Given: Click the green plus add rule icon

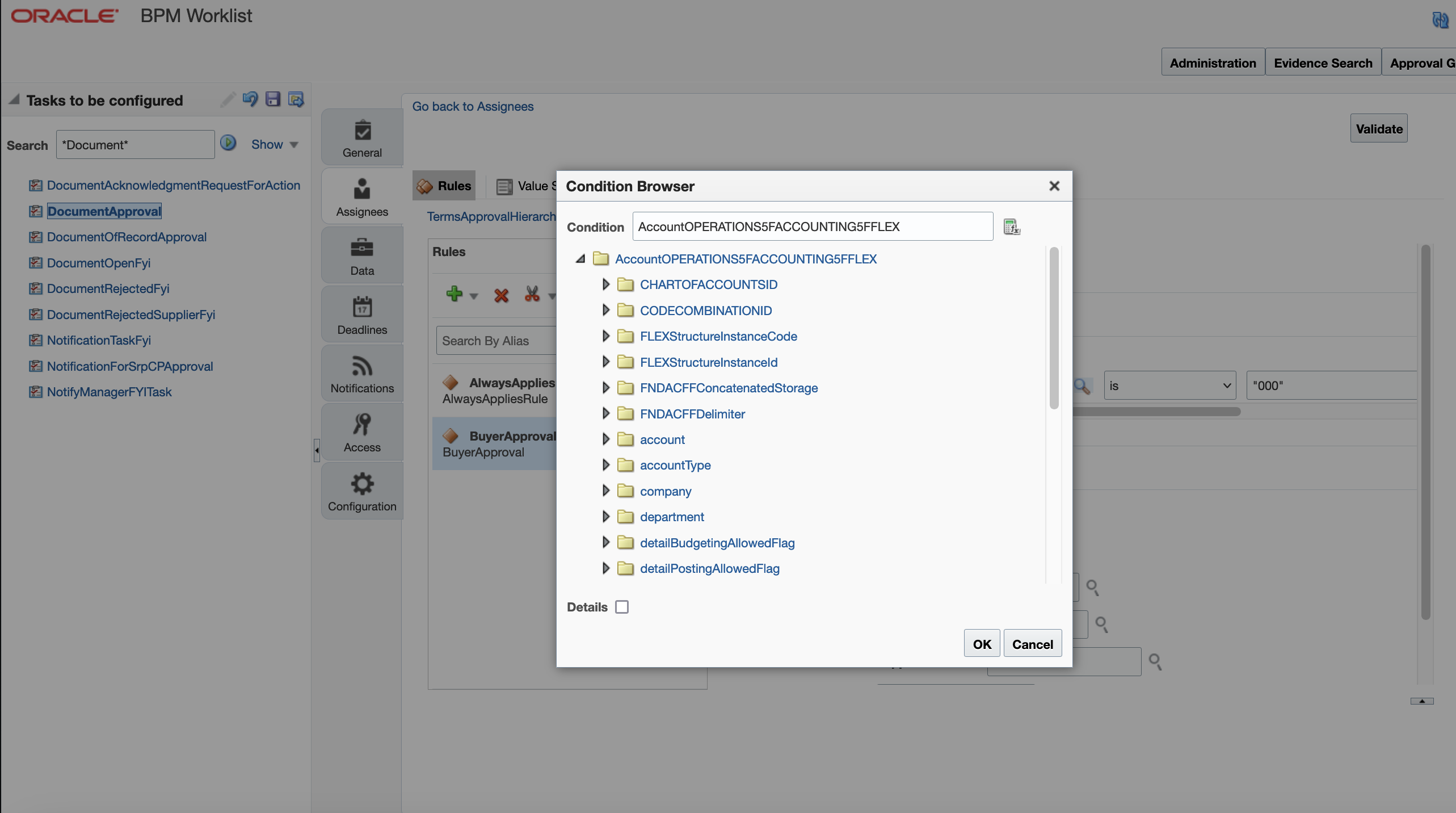Looking at the screenshot, I should [x=455, y=294].
